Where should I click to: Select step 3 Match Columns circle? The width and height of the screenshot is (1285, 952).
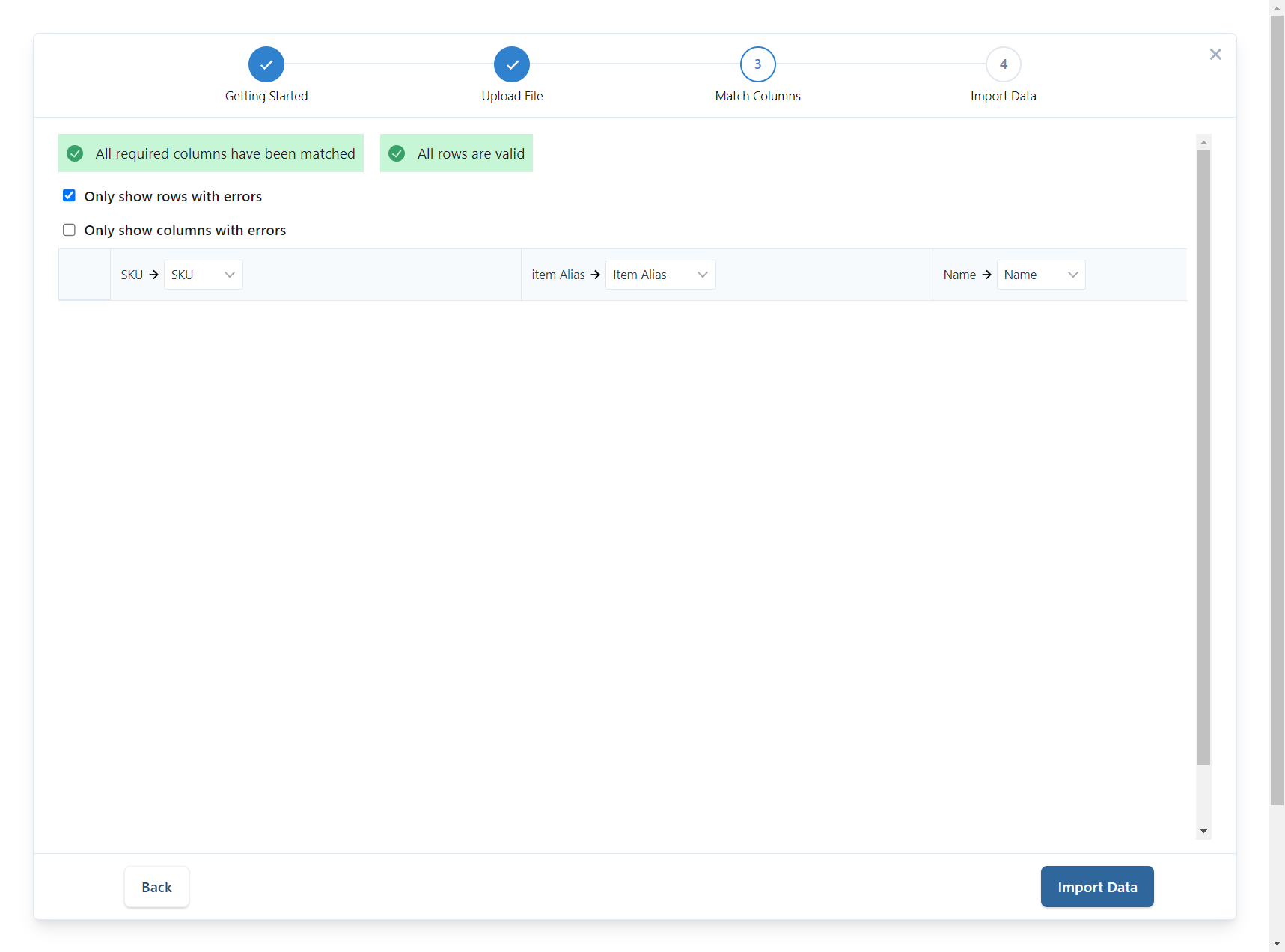[758, 64]
